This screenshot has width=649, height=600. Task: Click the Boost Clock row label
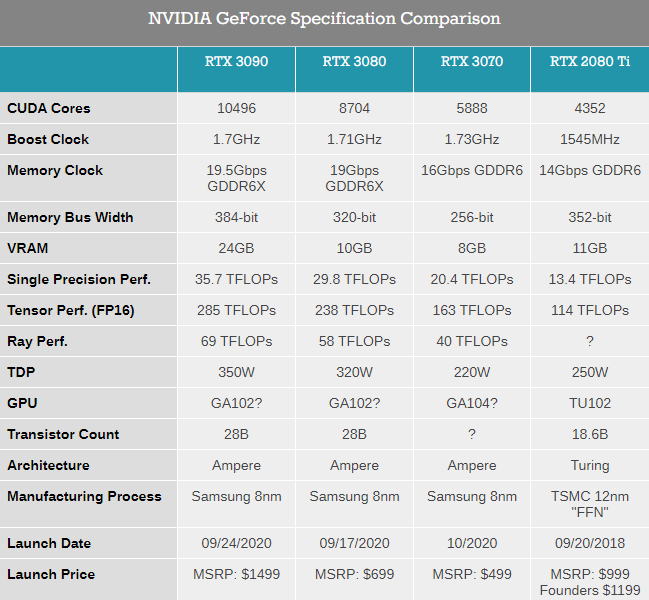point(48,139)
